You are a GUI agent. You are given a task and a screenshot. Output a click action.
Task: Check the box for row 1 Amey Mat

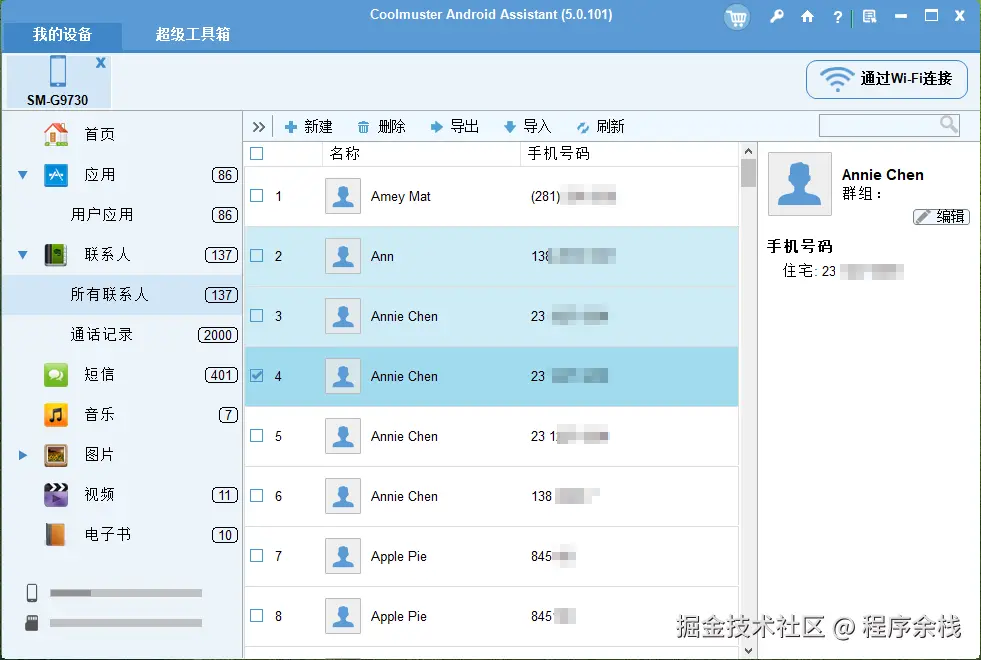coord(257,196)
